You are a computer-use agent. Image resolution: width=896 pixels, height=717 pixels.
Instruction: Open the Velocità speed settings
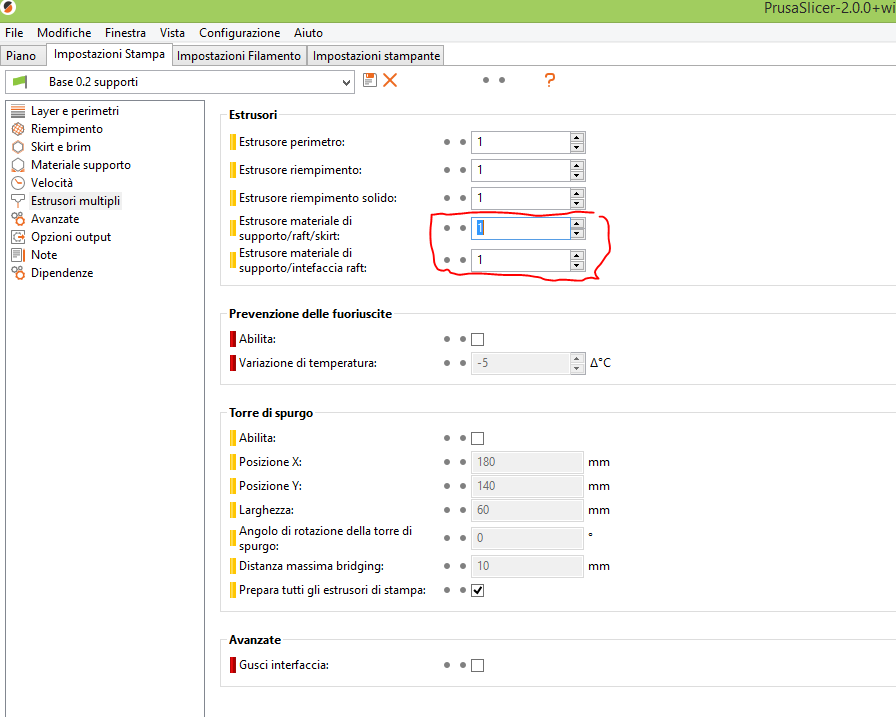51,183
